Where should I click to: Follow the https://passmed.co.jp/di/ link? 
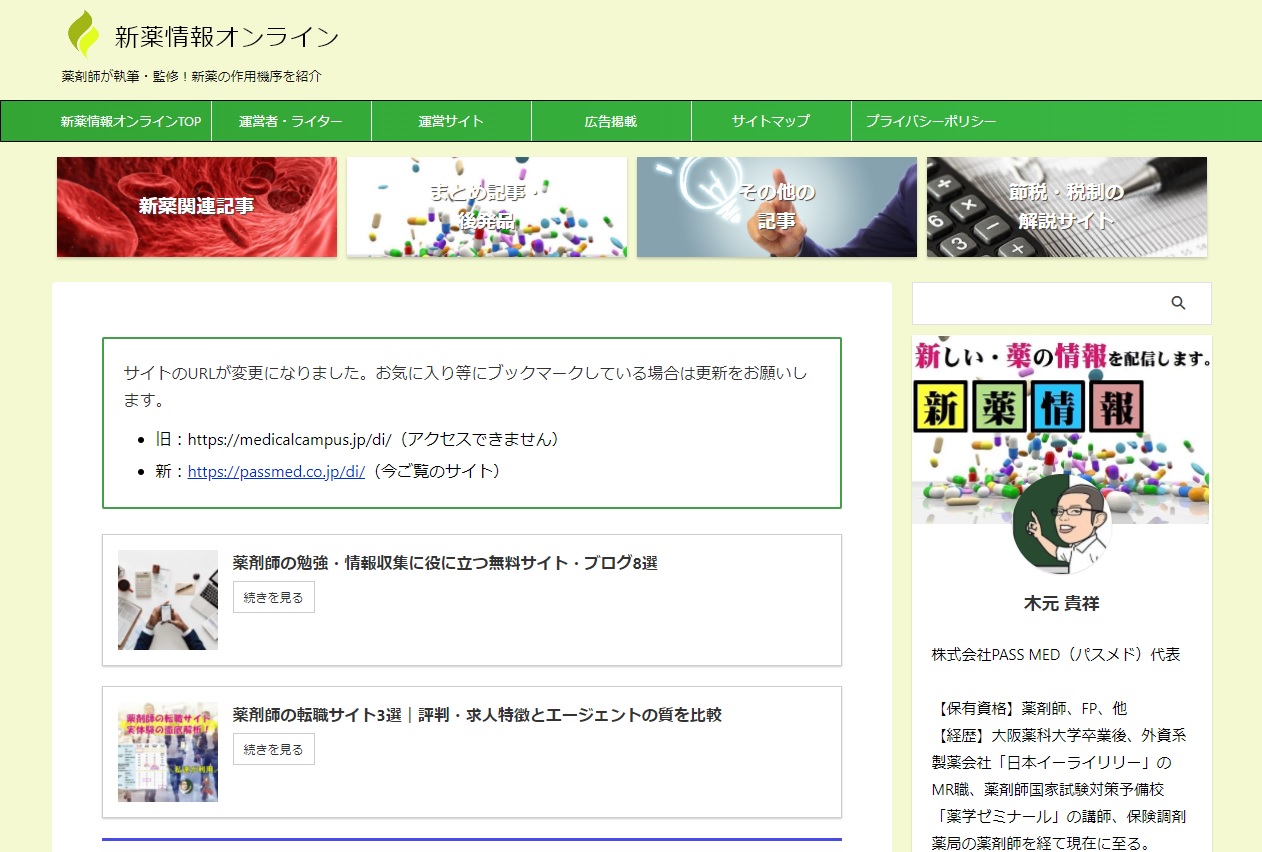pyautogui.click(x=276, y=470)
